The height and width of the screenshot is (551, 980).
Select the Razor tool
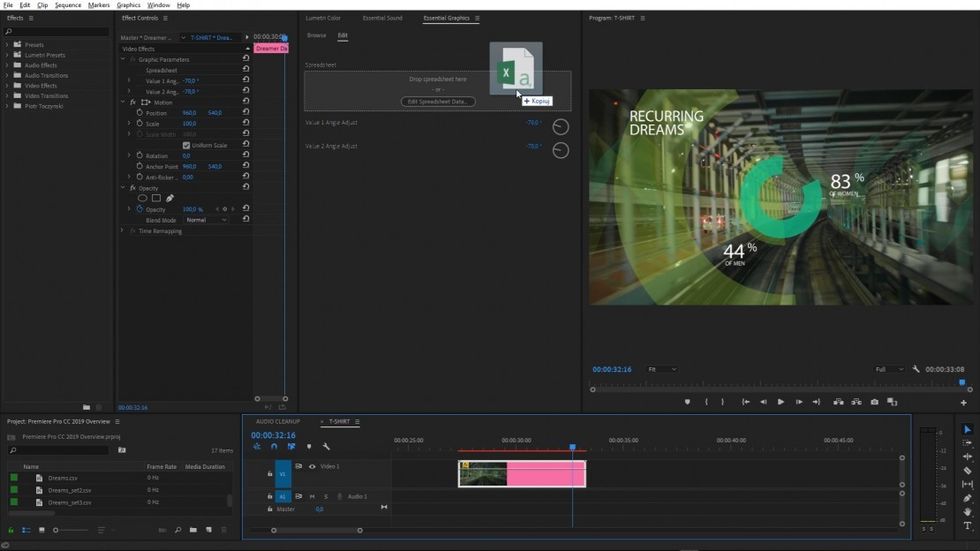(967, 470)
